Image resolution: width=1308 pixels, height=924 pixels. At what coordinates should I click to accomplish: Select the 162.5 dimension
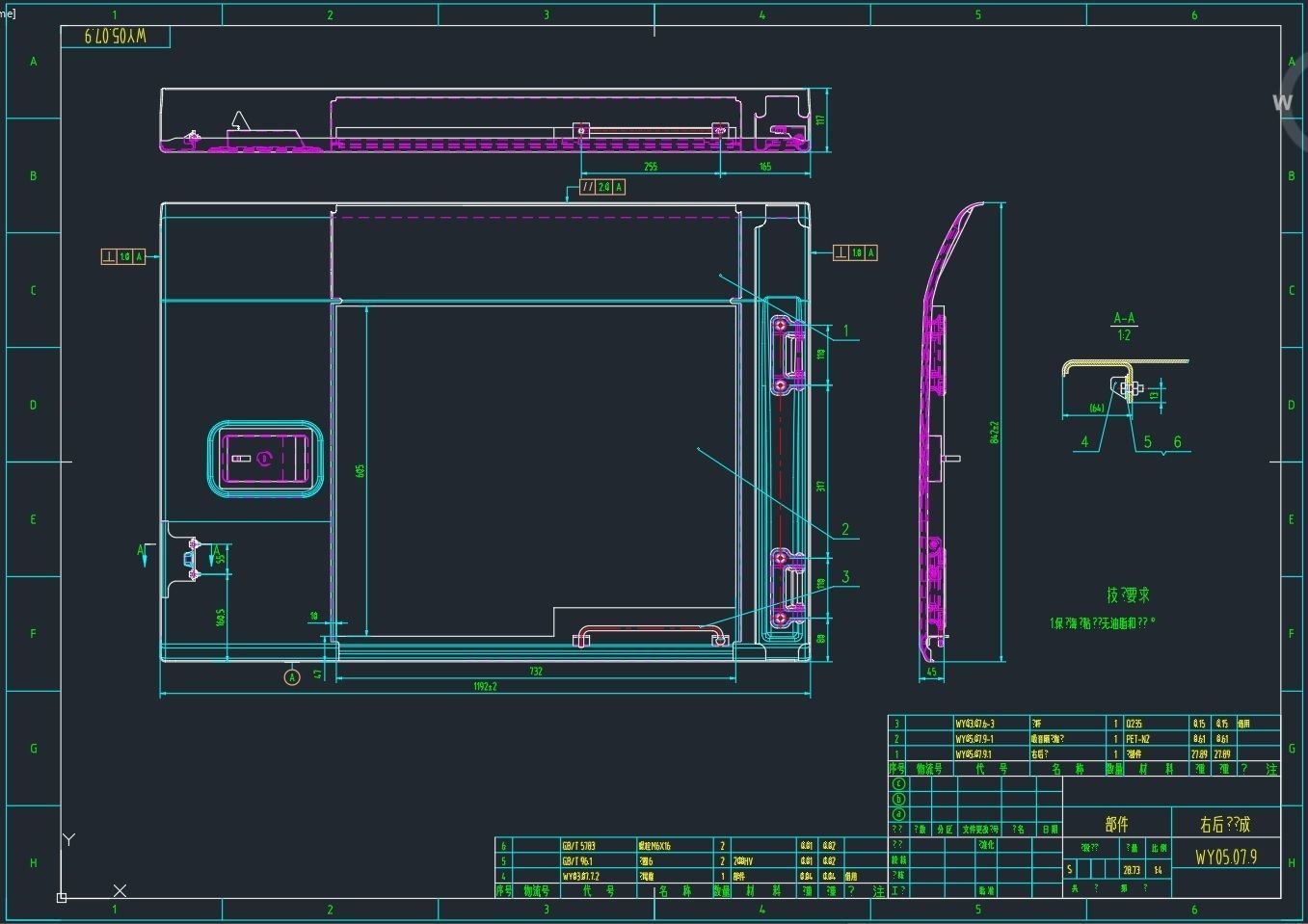point(220,617)
